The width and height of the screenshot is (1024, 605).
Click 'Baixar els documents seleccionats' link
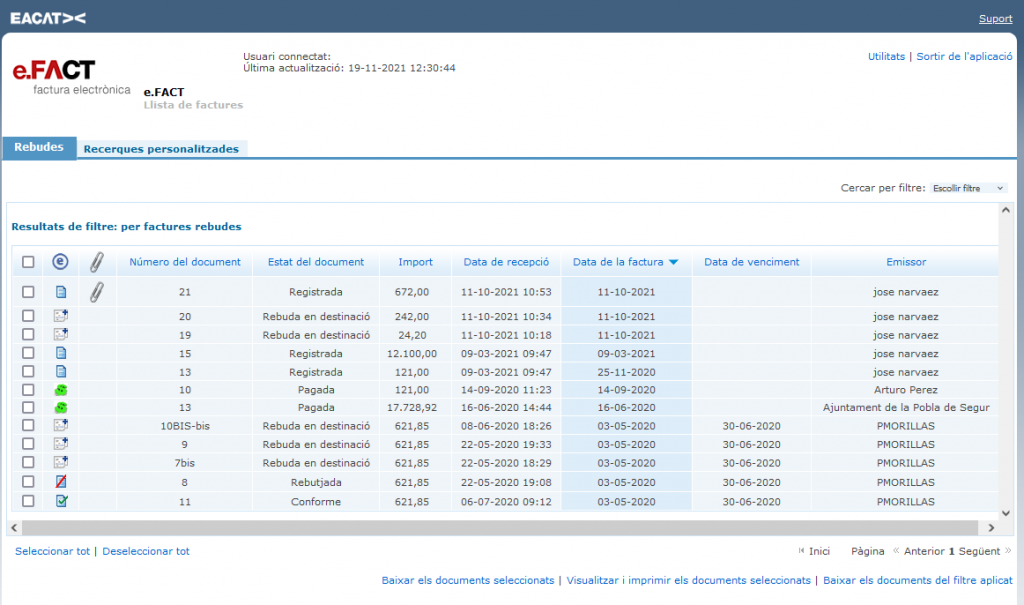pos(467,580)
